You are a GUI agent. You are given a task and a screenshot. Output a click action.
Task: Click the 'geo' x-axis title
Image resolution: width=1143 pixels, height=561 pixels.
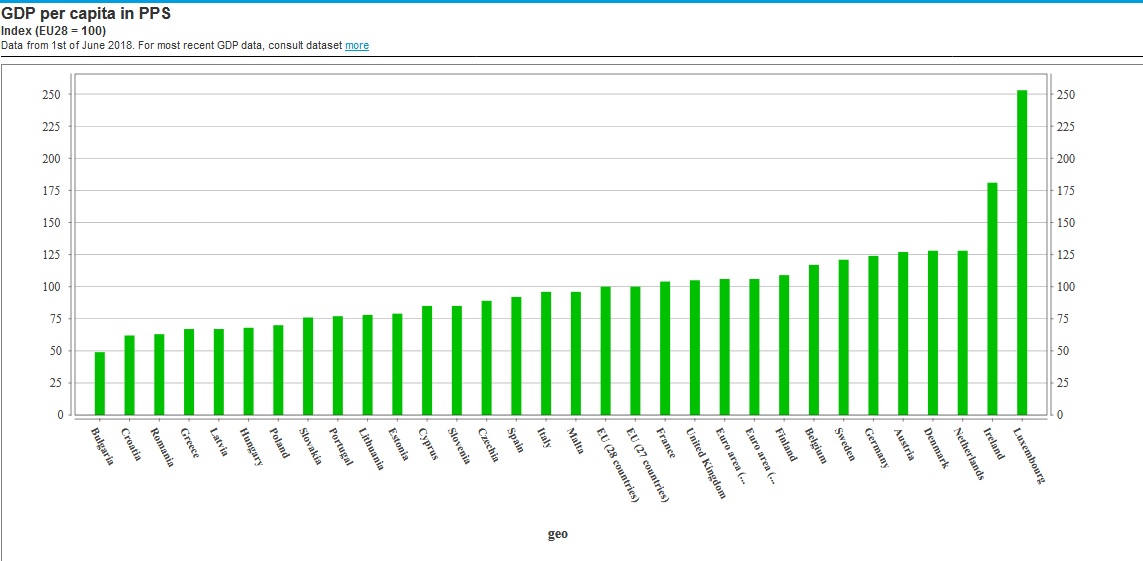[x=558, y=534]
